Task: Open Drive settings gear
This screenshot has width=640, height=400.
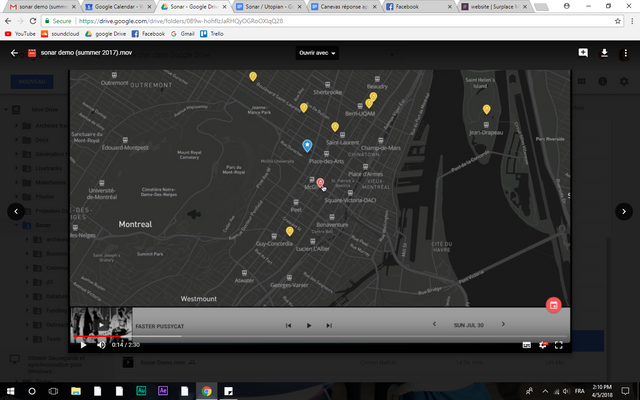Action: click(624, 81)
